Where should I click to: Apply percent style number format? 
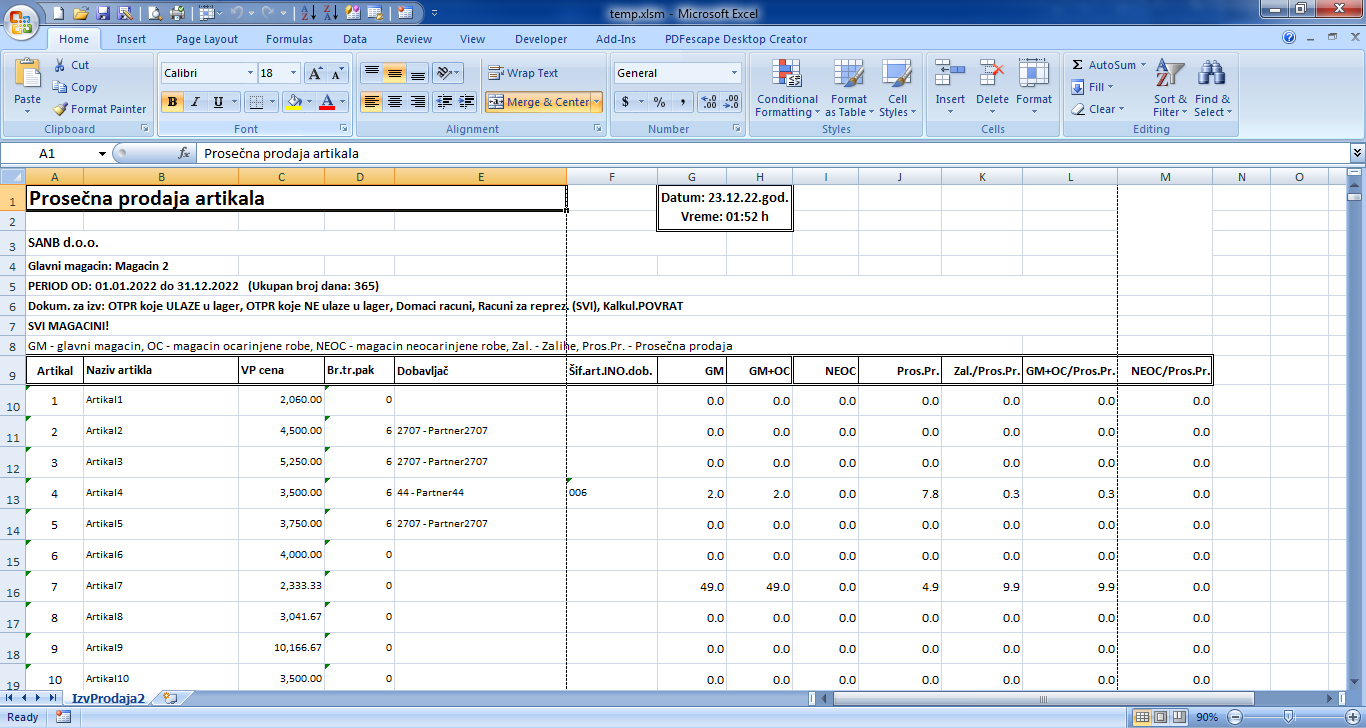tap(659, 101)
